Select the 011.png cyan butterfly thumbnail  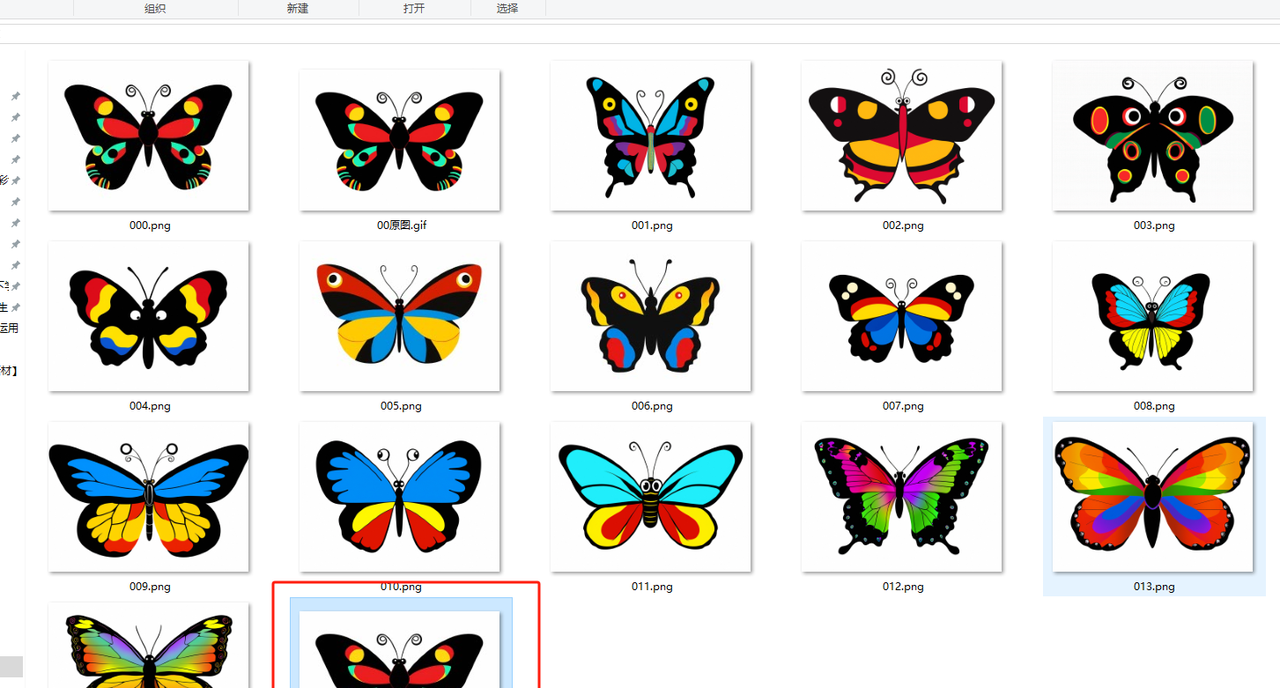[651, 497]
